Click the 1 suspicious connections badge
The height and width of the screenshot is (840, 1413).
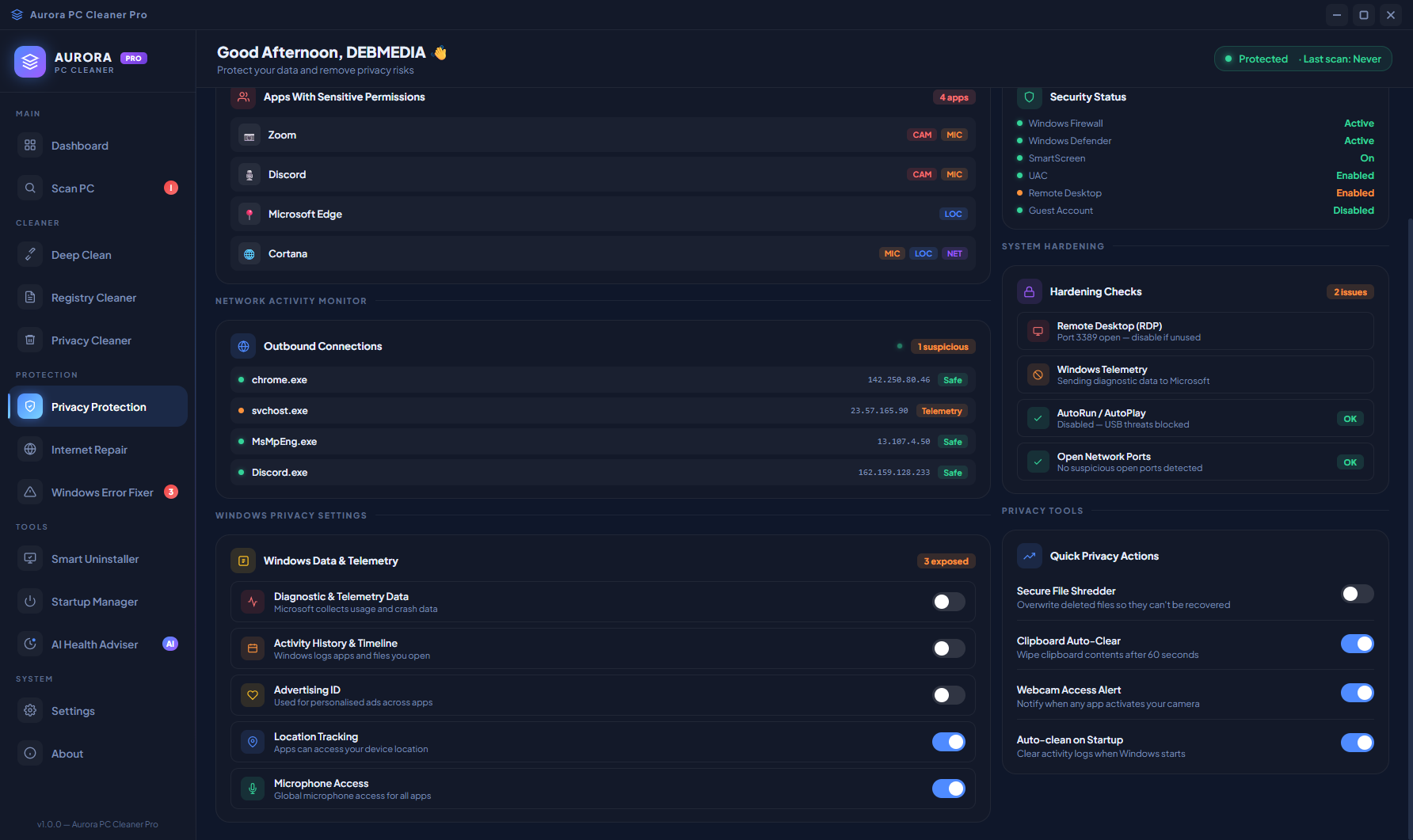pos(943,347)
